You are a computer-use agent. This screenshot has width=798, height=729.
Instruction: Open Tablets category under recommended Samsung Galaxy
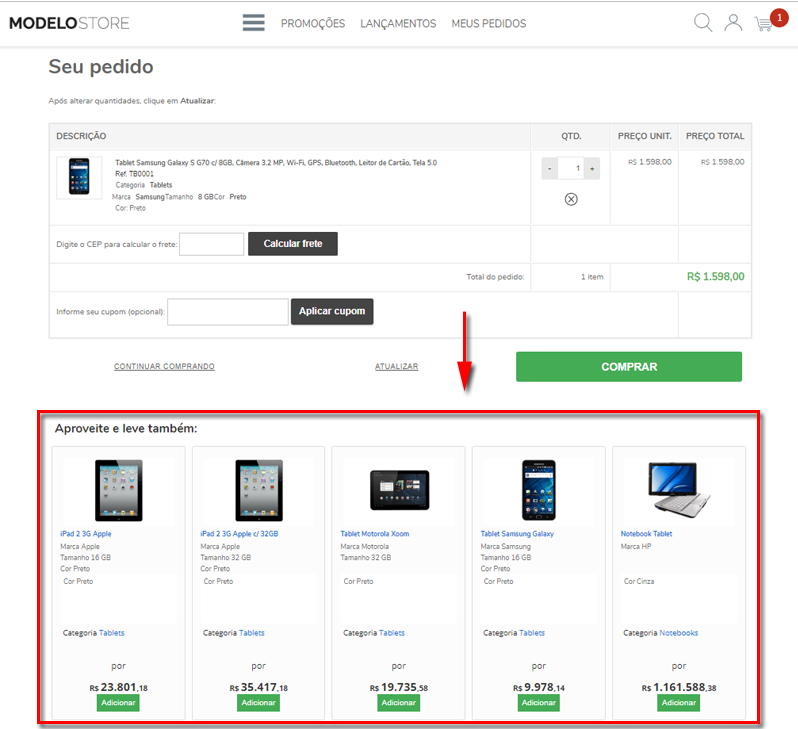pyautogui.click(x=532, y=633)
